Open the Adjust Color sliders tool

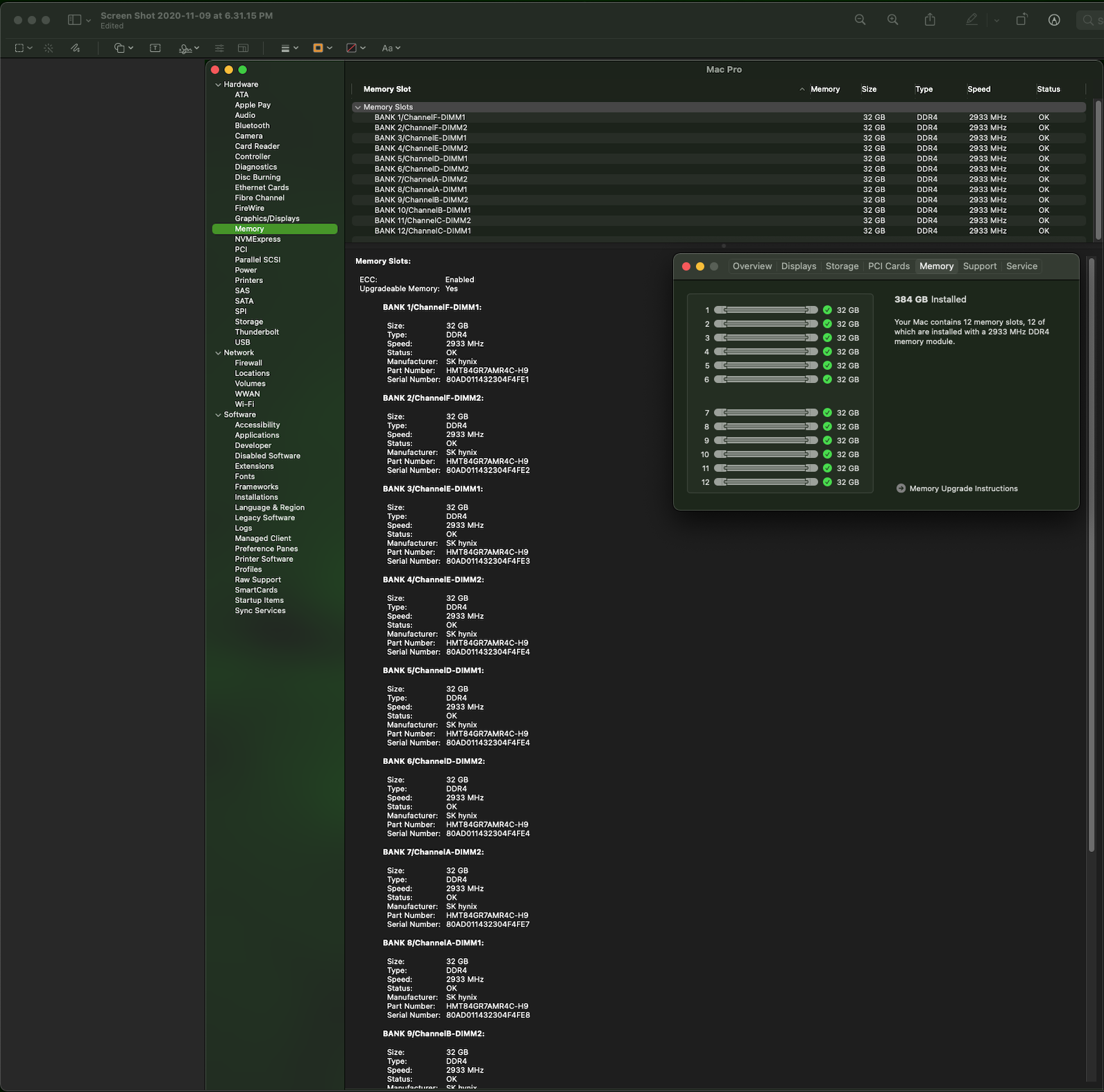pos(219,48)
